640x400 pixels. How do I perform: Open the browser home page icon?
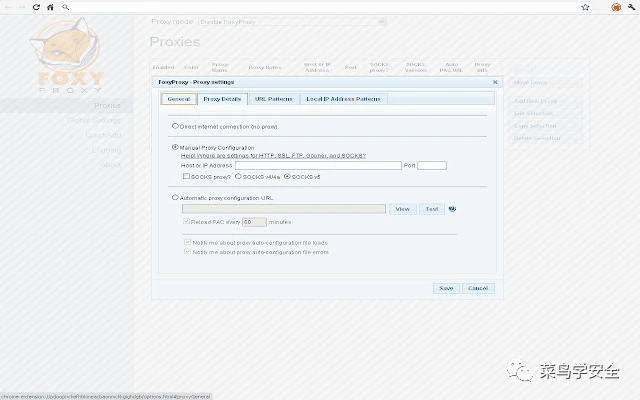[x=50, y=7]
